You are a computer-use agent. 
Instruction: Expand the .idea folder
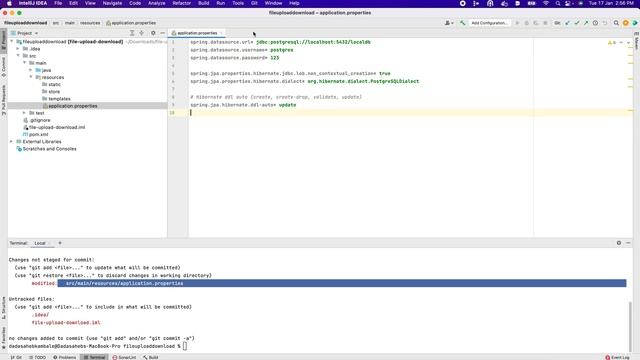[18, 49]
